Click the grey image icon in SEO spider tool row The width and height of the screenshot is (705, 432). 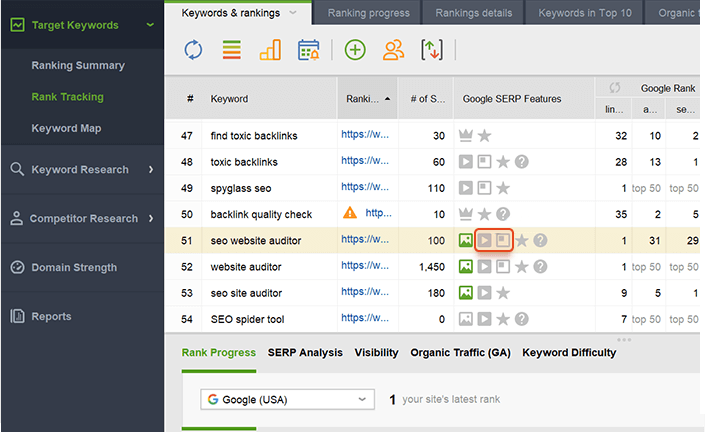pos(466,319)
